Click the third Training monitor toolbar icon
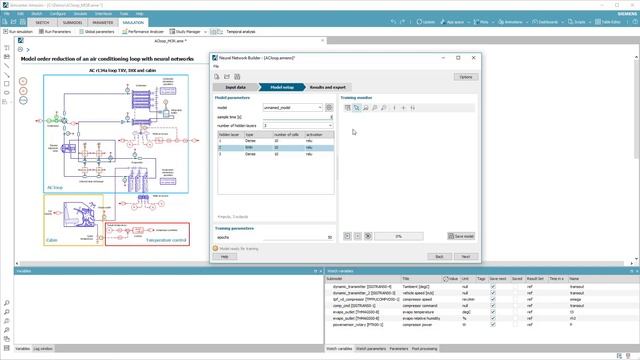The image size is (640, 360). [366, 108]
